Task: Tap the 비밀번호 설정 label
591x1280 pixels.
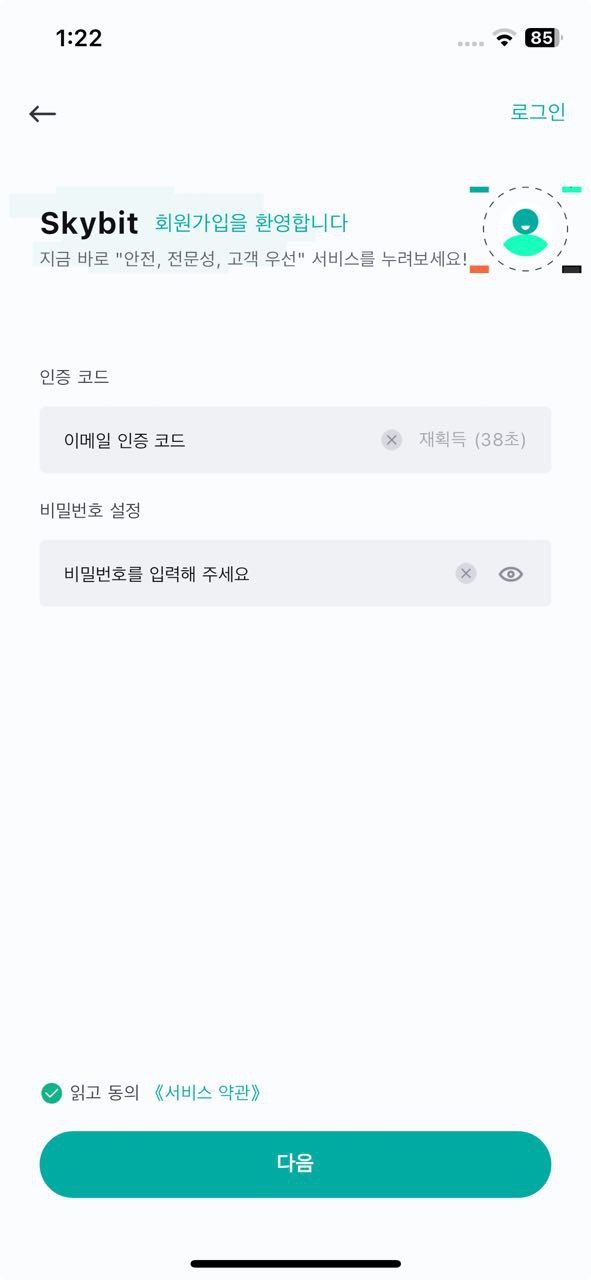Action: point(90,511)
